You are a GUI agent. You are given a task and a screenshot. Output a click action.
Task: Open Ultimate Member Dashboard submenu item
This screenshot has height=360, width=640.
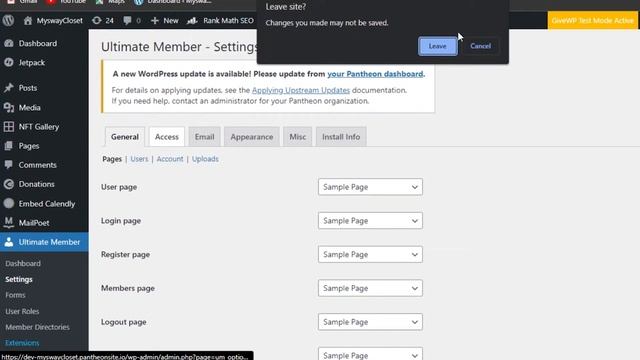[x=23, y=264]
